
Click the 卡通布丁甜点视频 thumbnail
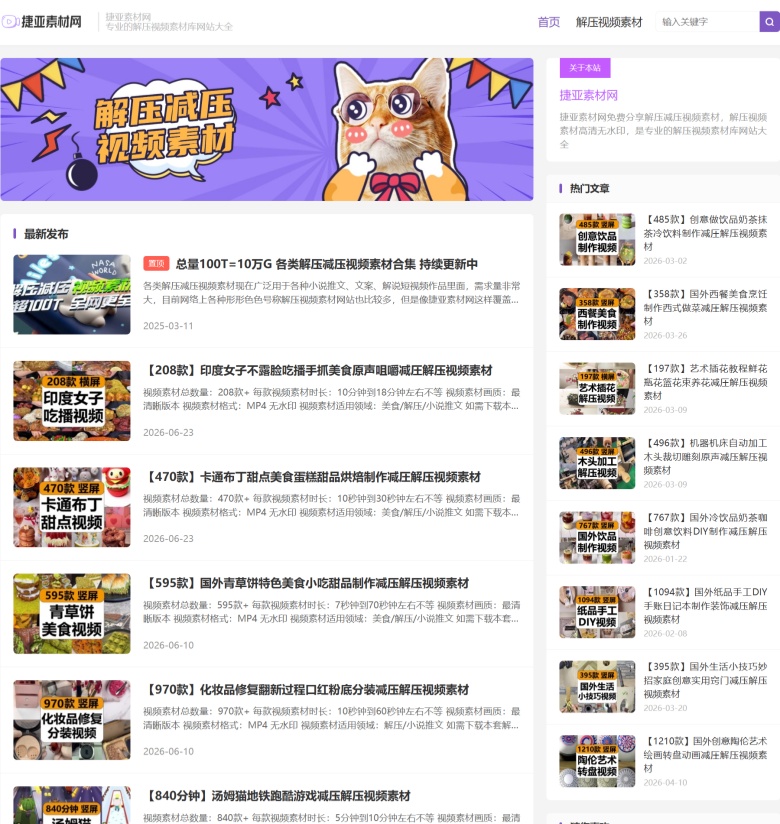pyautogui.click(x=71, y=507)
